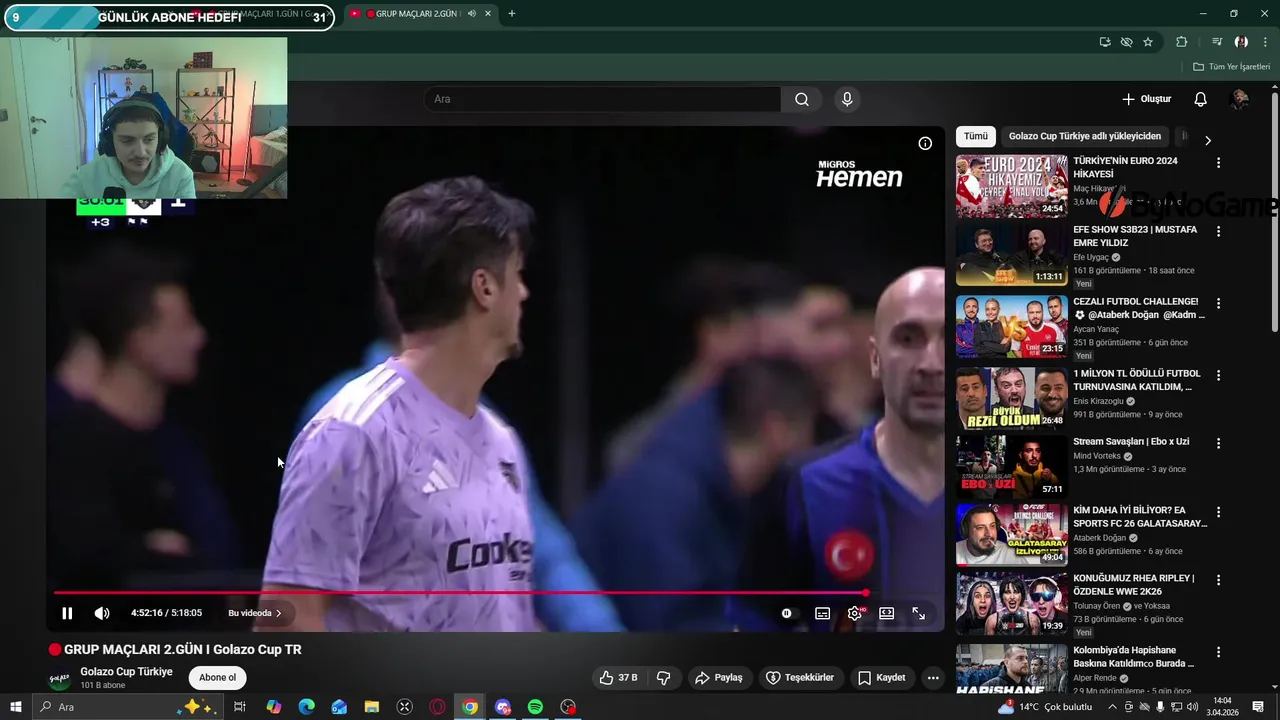Open the Chrome profile avatar
The height and width of the screenshot is (720, 1280).
click(x=1241, y=42)
